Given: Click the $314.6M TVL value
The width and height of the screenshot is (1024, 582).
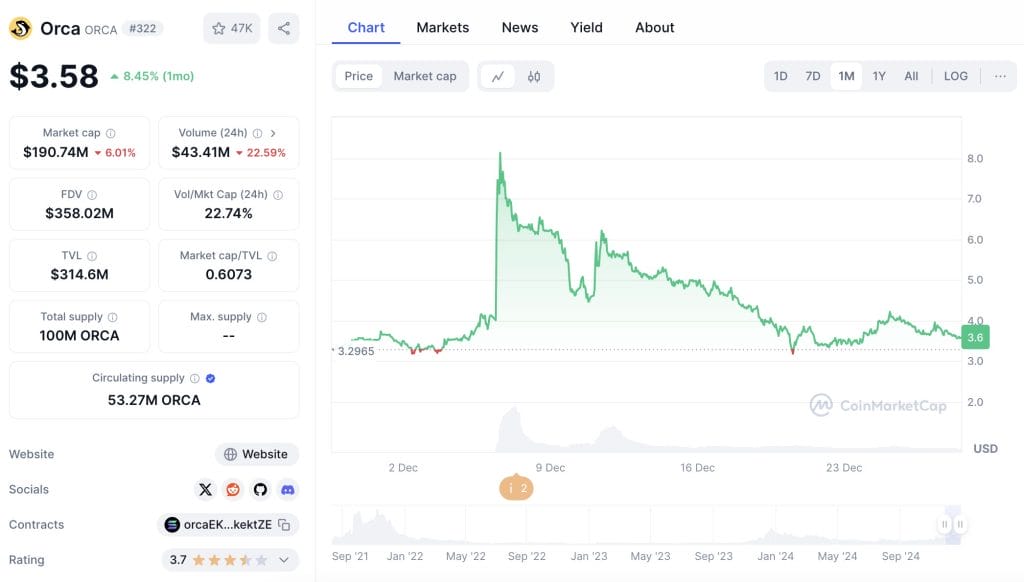Looking at the screenshot, I should [80, 274].
